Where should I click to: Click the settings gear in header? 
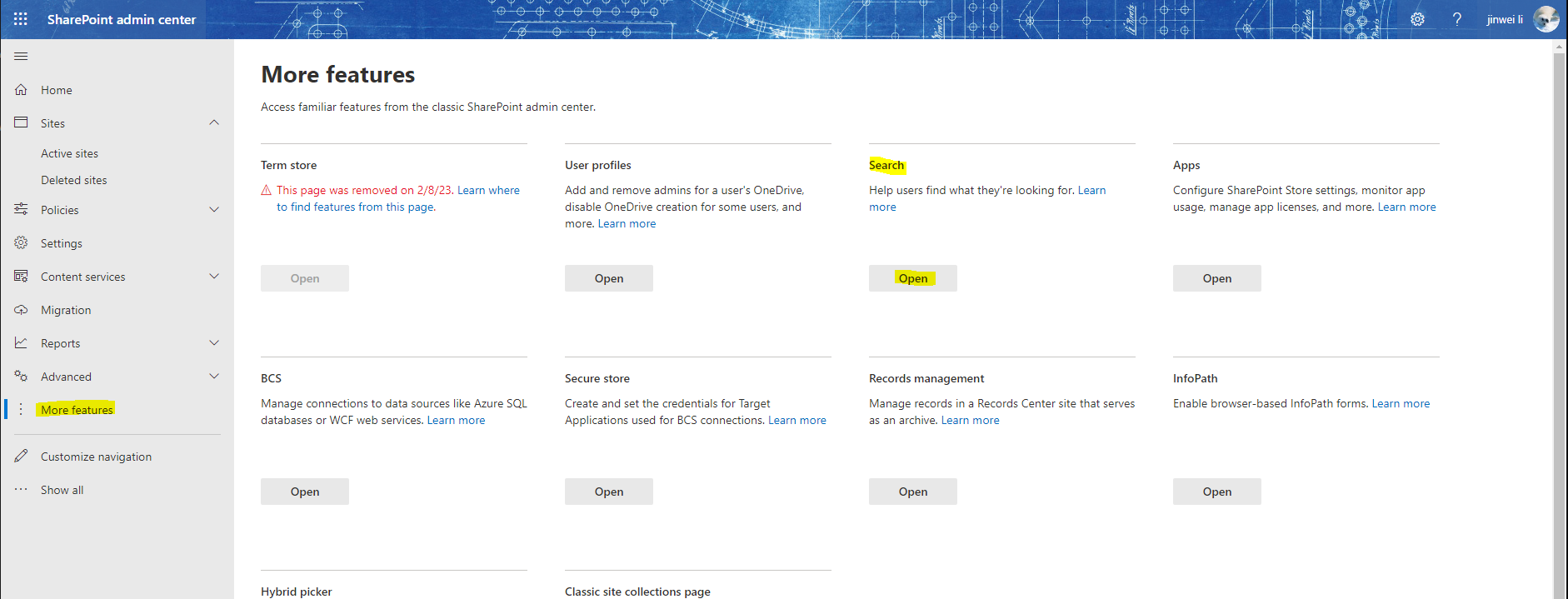[1417, 19]
